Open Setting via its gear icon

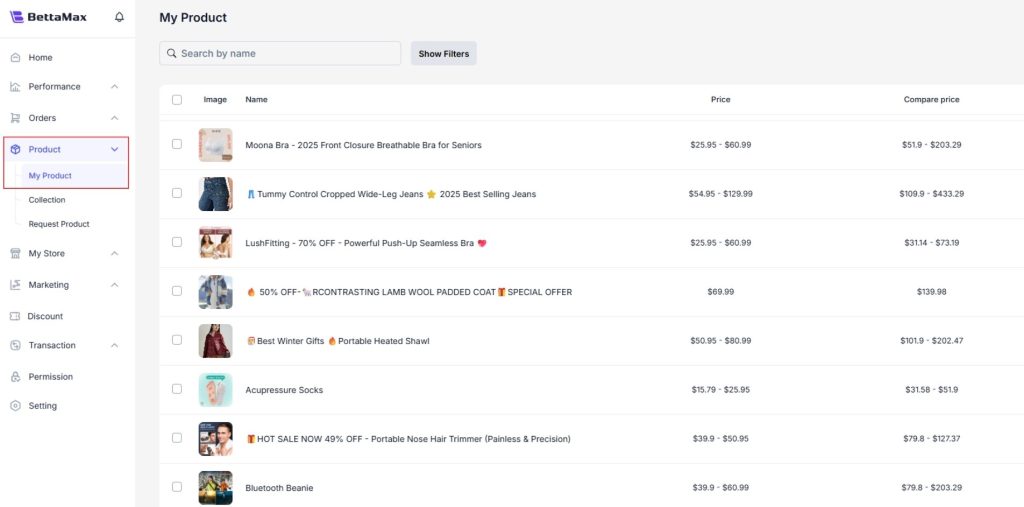(x=15, y=406)
